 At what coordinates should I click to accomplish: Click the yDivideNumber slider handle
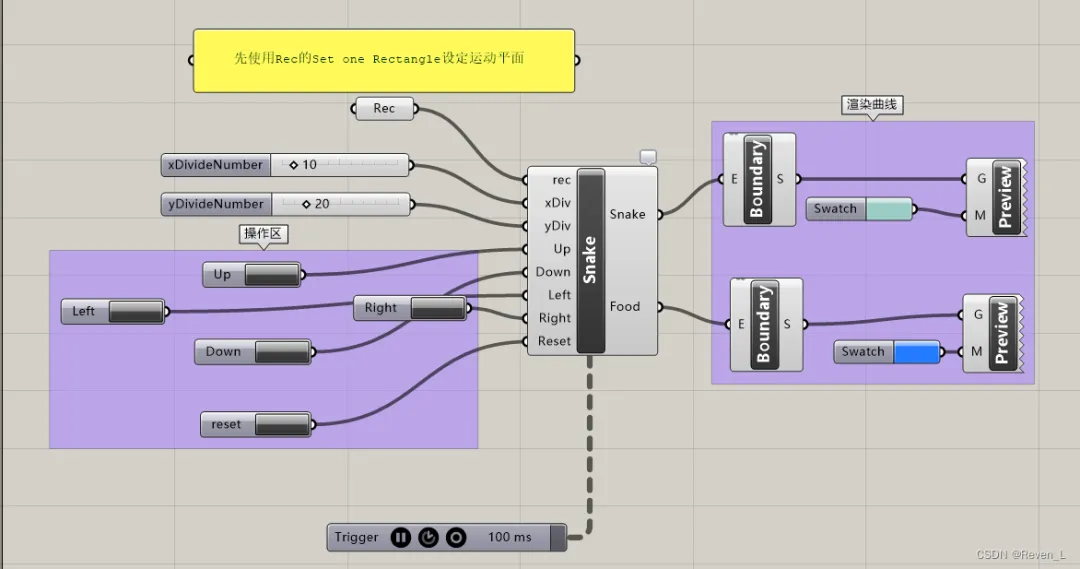tap(307, 205)
